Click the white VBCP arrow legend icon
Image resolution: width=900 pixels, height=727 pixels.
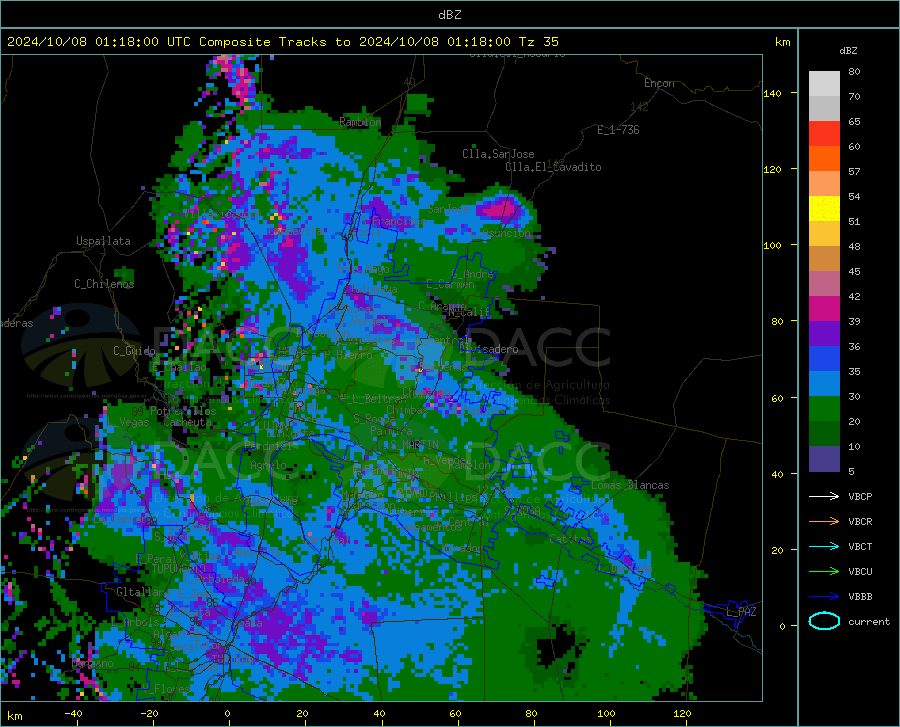[x=824, y=496]
